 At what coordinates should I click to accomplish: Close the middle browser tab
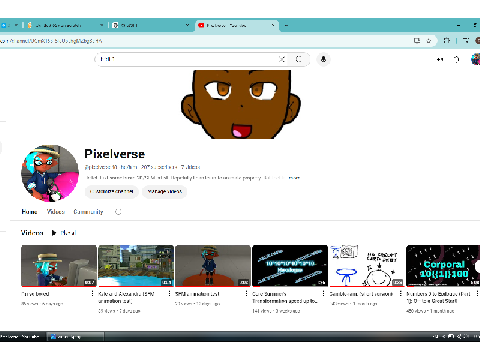click(x=187, y=25)
